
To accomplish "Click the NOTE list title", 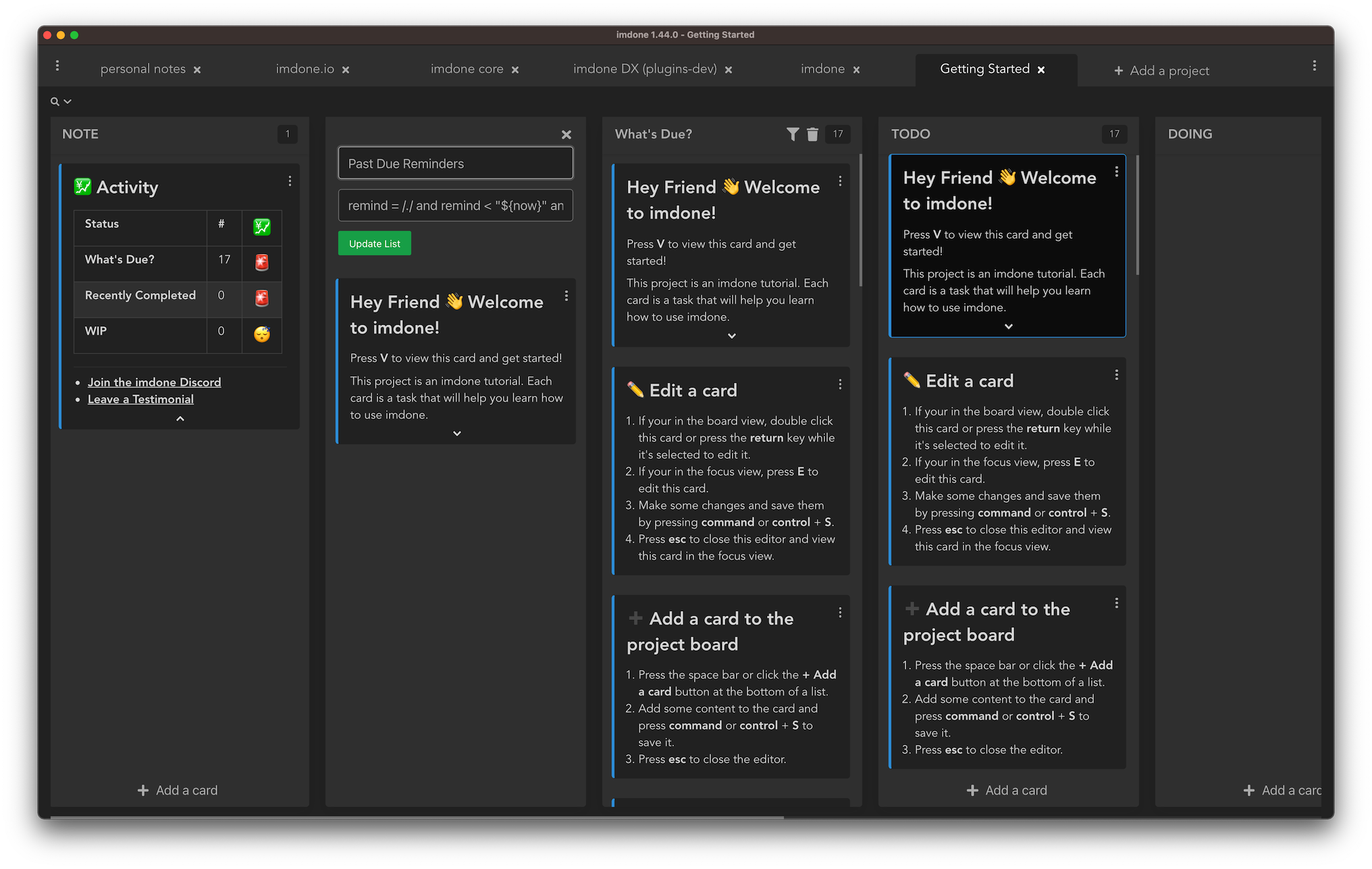I will 80,134.
